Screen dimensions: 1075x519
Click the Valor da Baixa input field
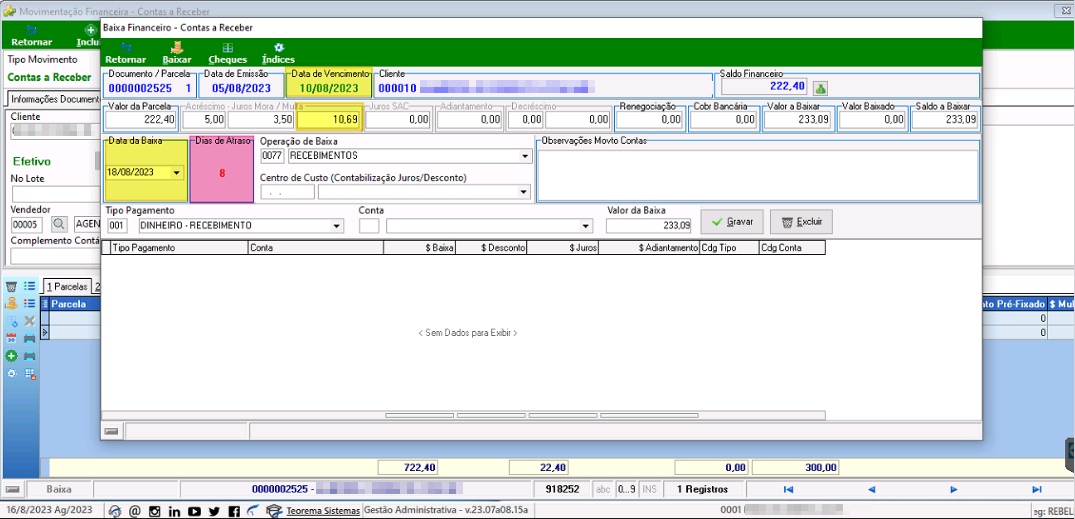pyautogui.click(x=649, y=226)
